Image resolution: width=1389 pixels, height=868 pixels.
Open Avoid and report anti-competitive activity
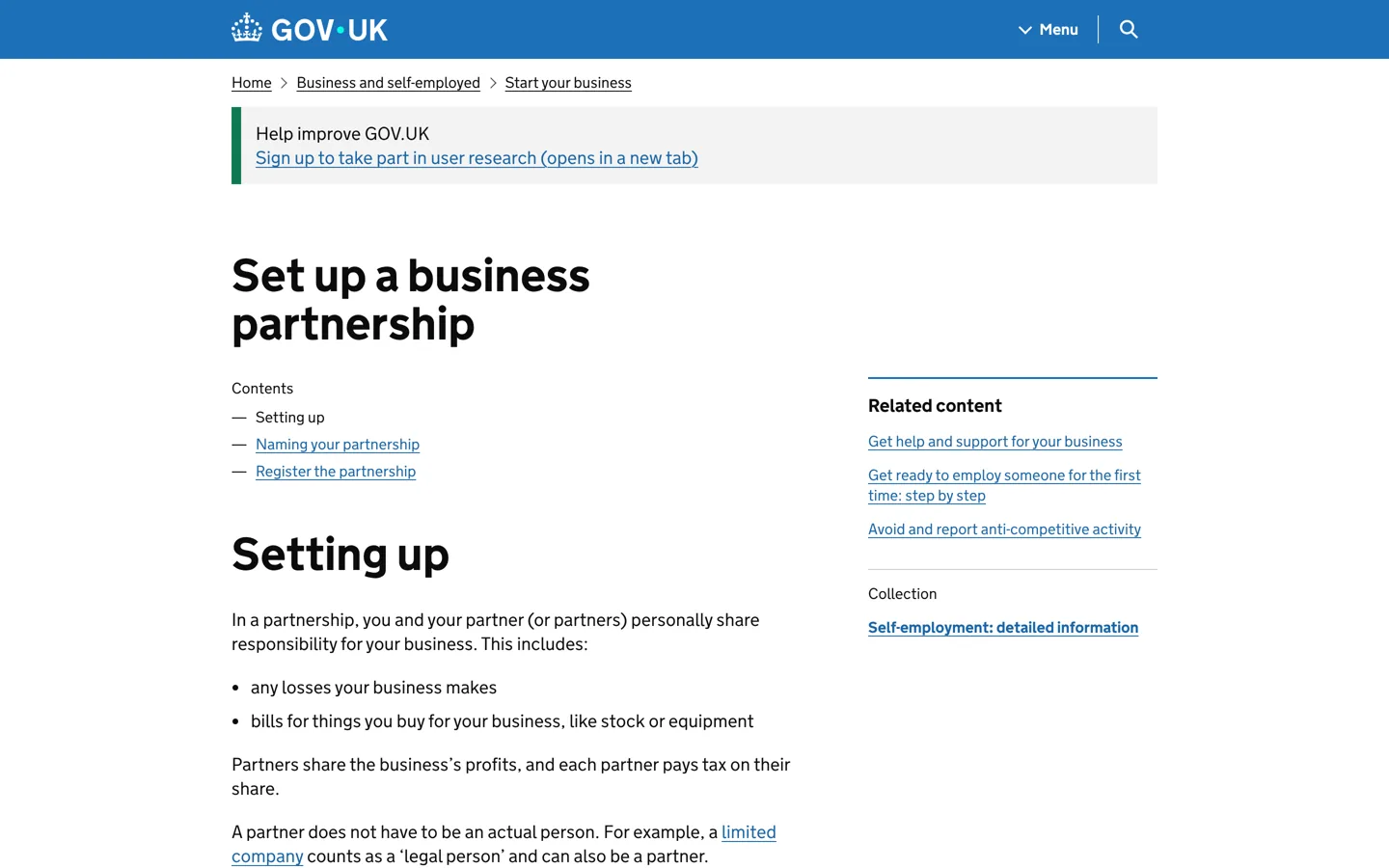click(1004, 529)
